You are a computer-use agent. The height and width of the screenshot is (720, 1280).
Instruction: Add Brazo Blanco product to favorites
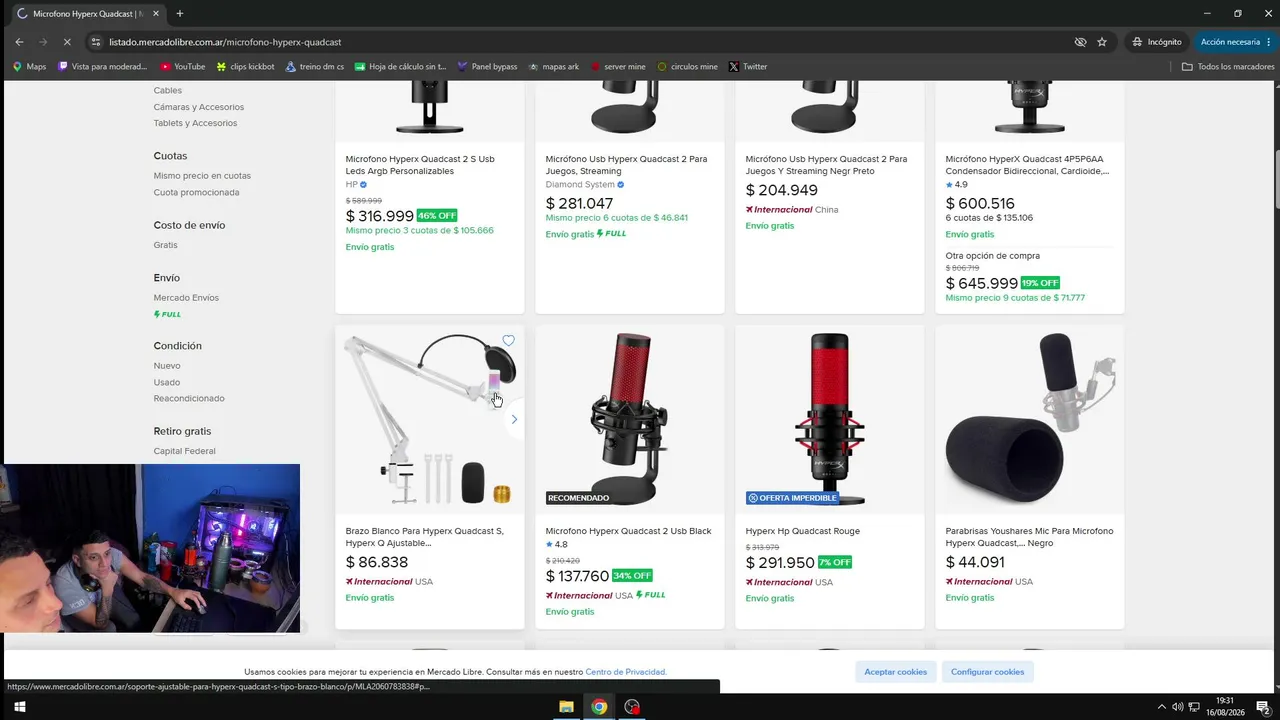click(x=508, y=341)
